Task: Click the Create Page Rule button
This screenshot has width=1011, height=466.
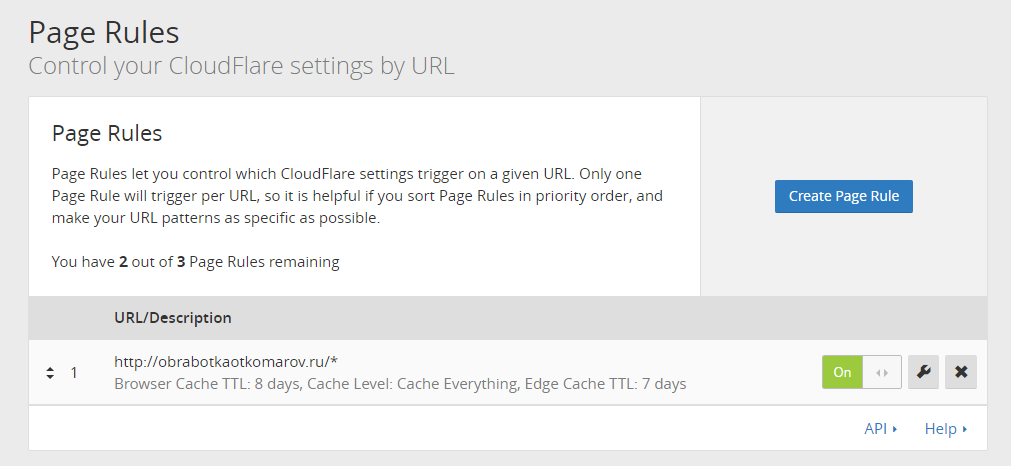Action: click(843, 196)
